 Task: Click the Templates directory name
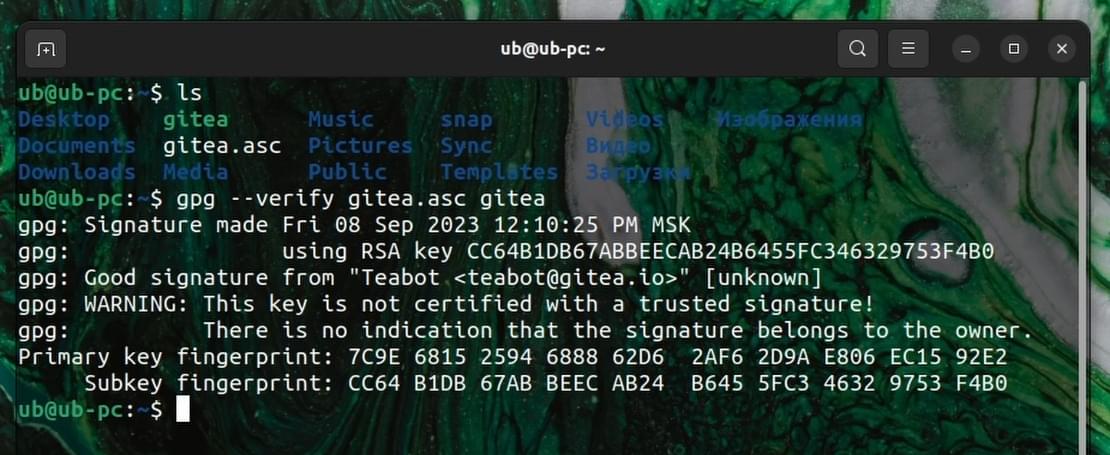tap(499, 172)
